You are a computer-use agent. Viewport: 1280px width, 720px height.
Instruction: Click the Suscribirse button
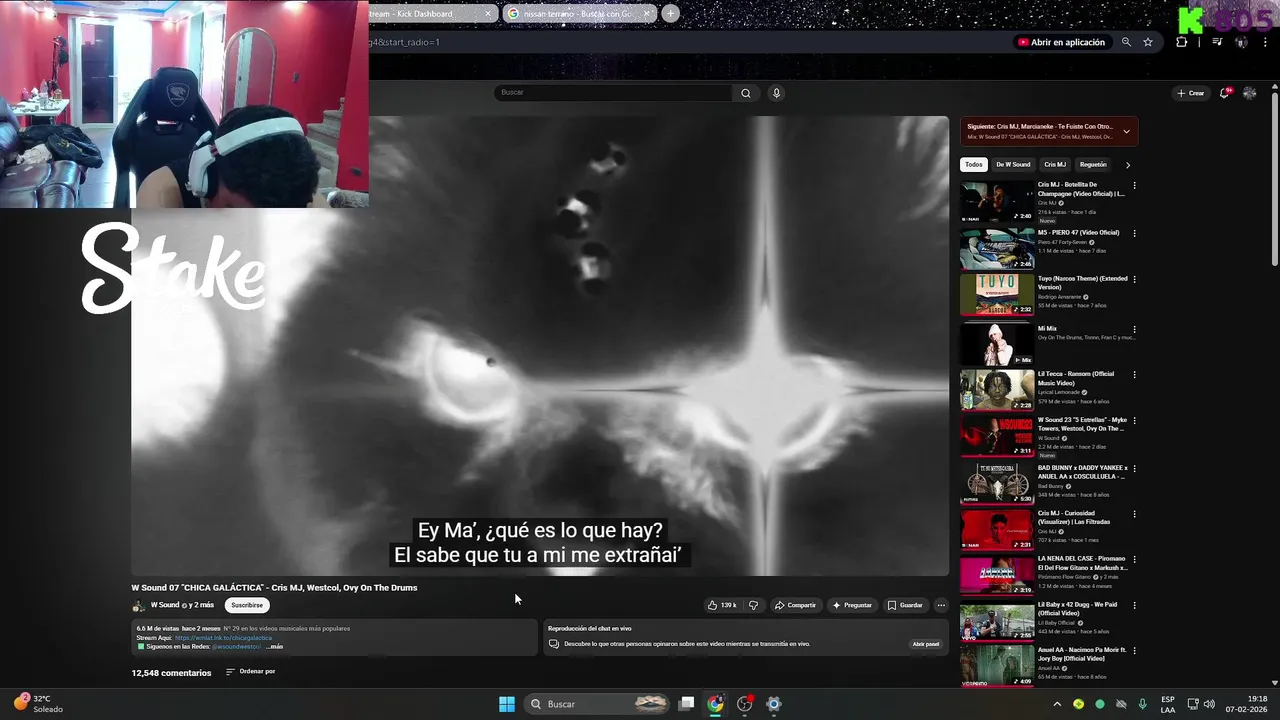pos(247,605)
